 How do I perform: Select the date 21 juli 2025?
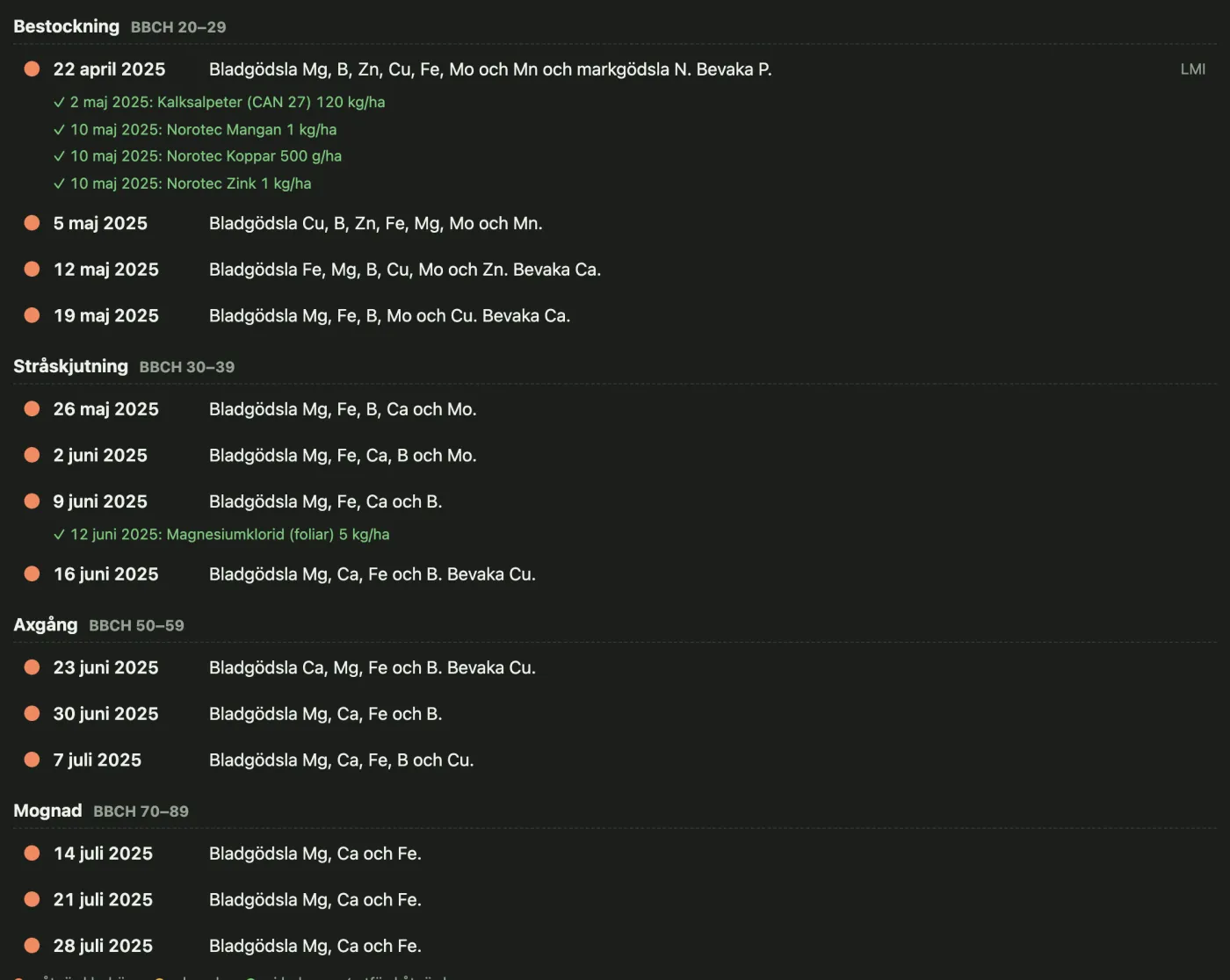click(x=103, y=899)
